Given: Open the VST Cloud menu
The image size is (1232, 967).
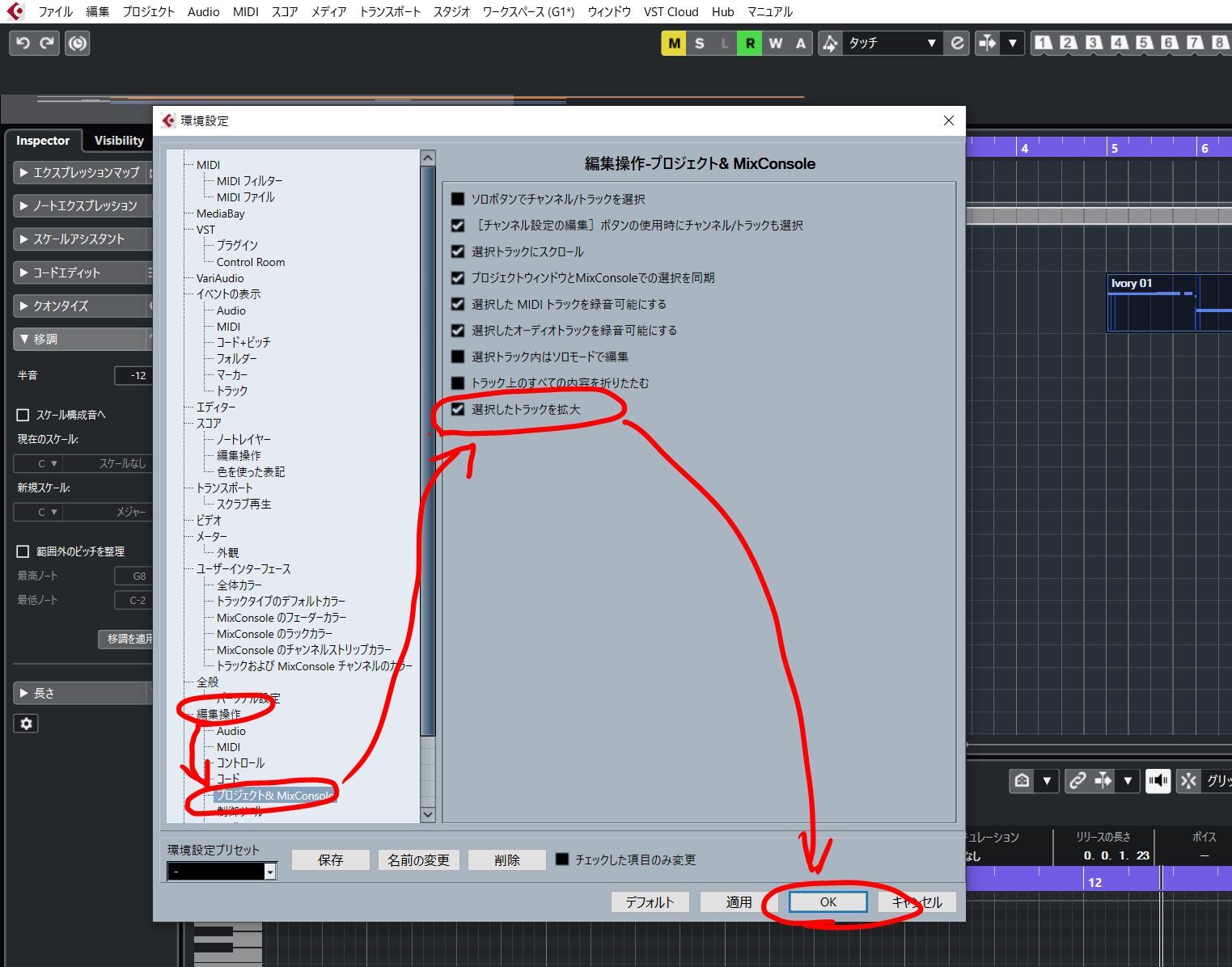Looking at the screenshot, I should coord(671,11).
